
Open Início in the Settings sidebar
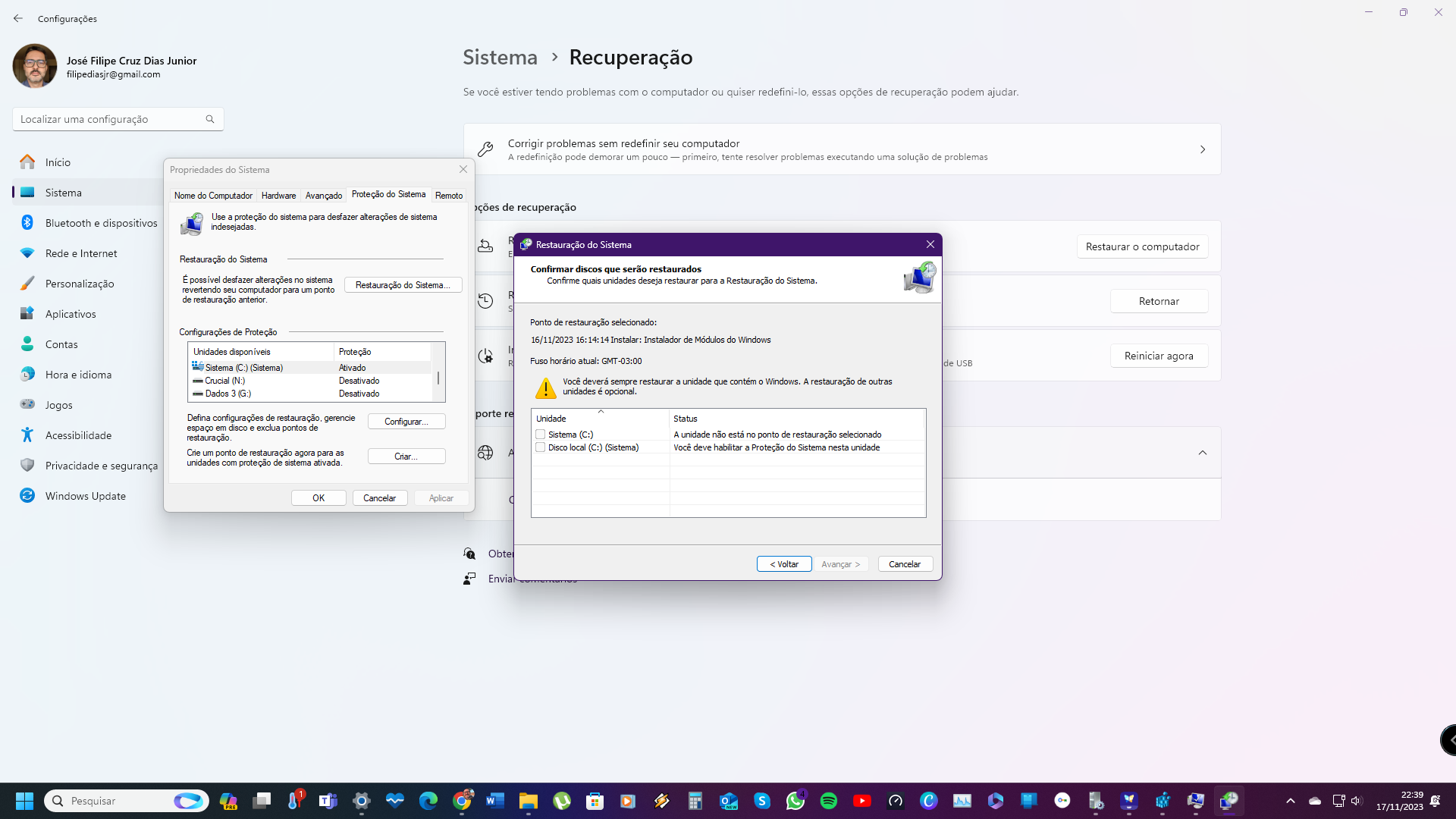point(58,162)
